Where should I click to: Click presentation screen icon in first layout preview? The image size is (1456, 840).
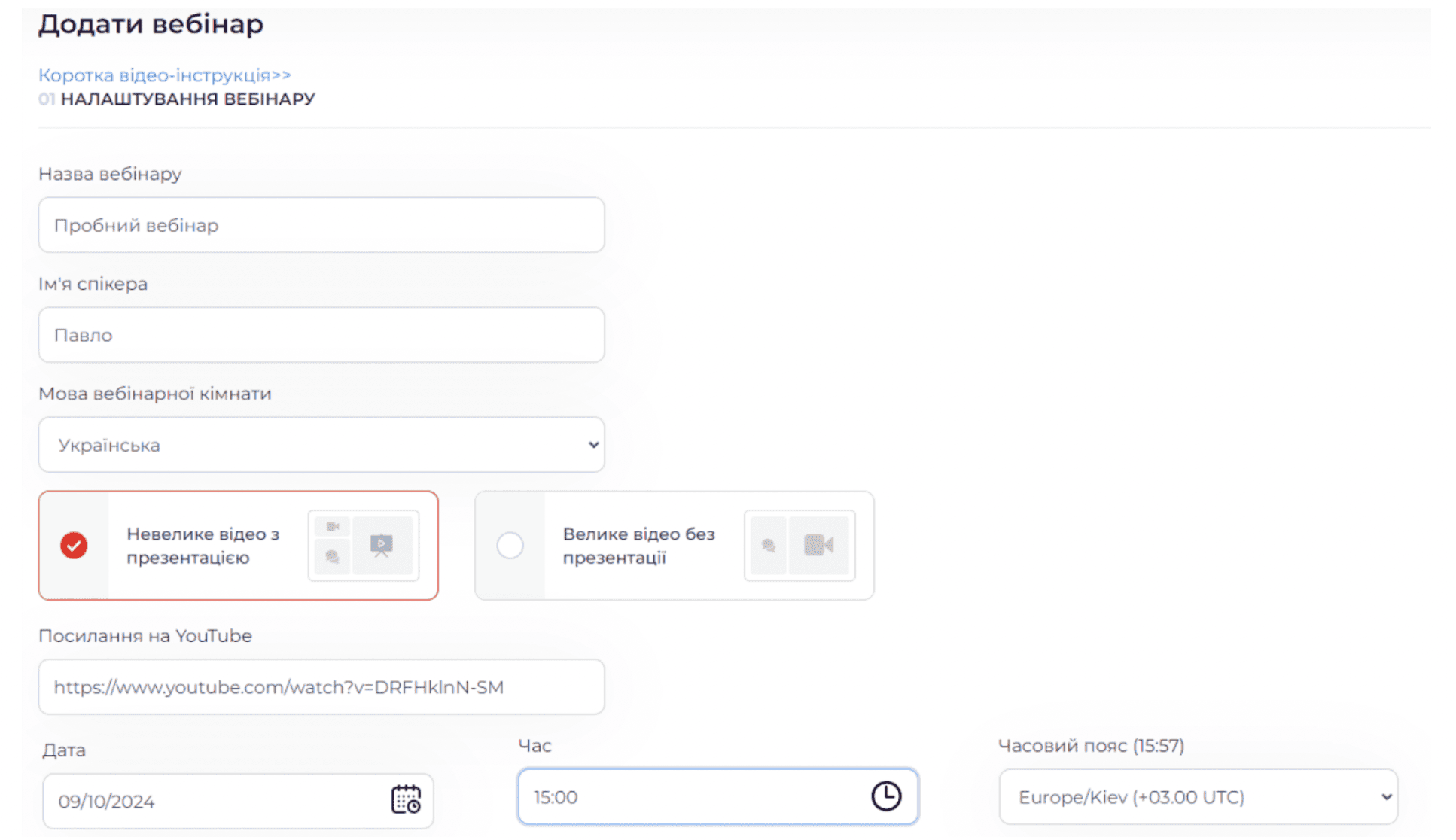[382, 545]
